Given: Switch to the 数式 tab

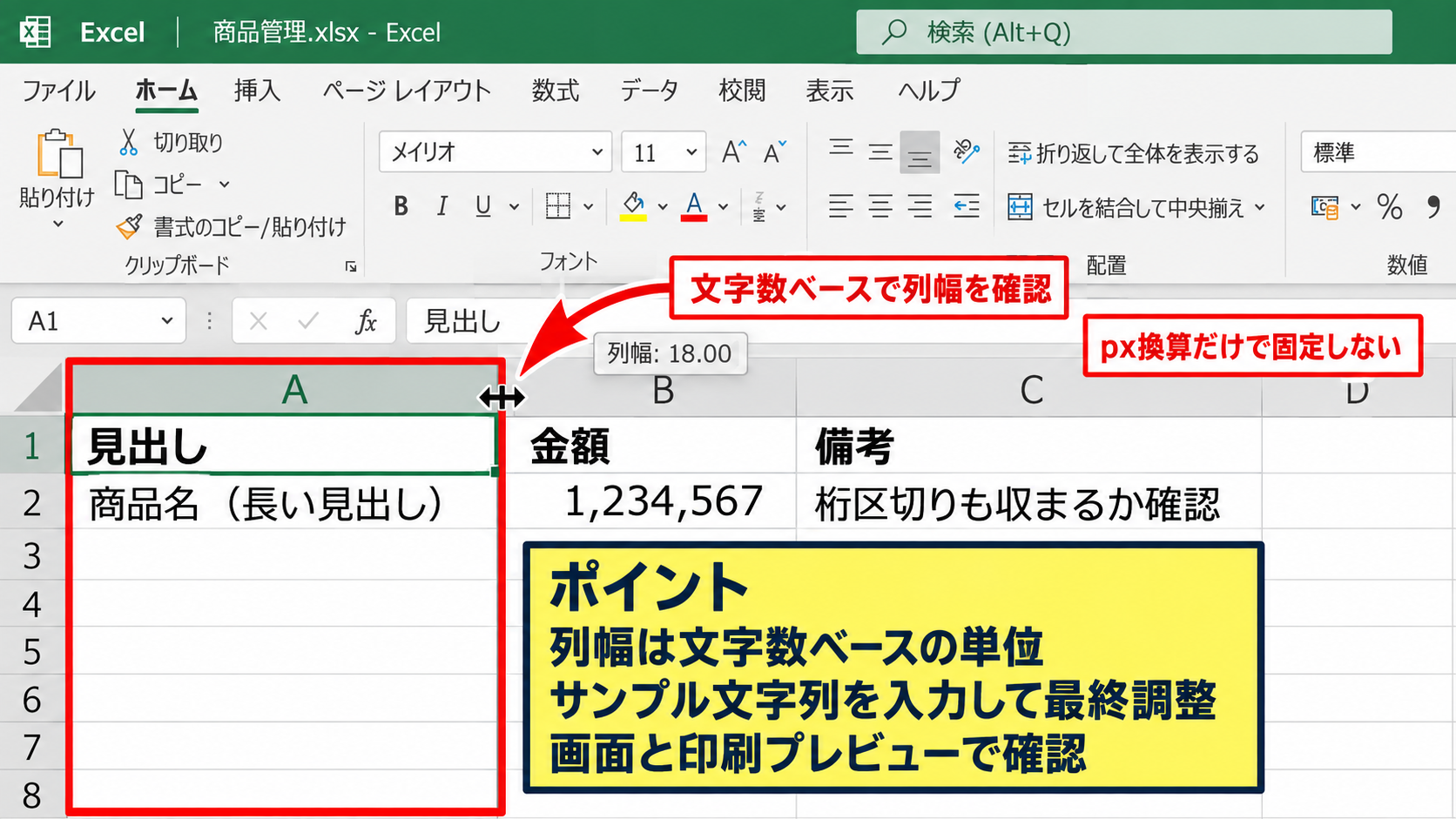Looking at the screenshot, I should click(x=556, y=91).
